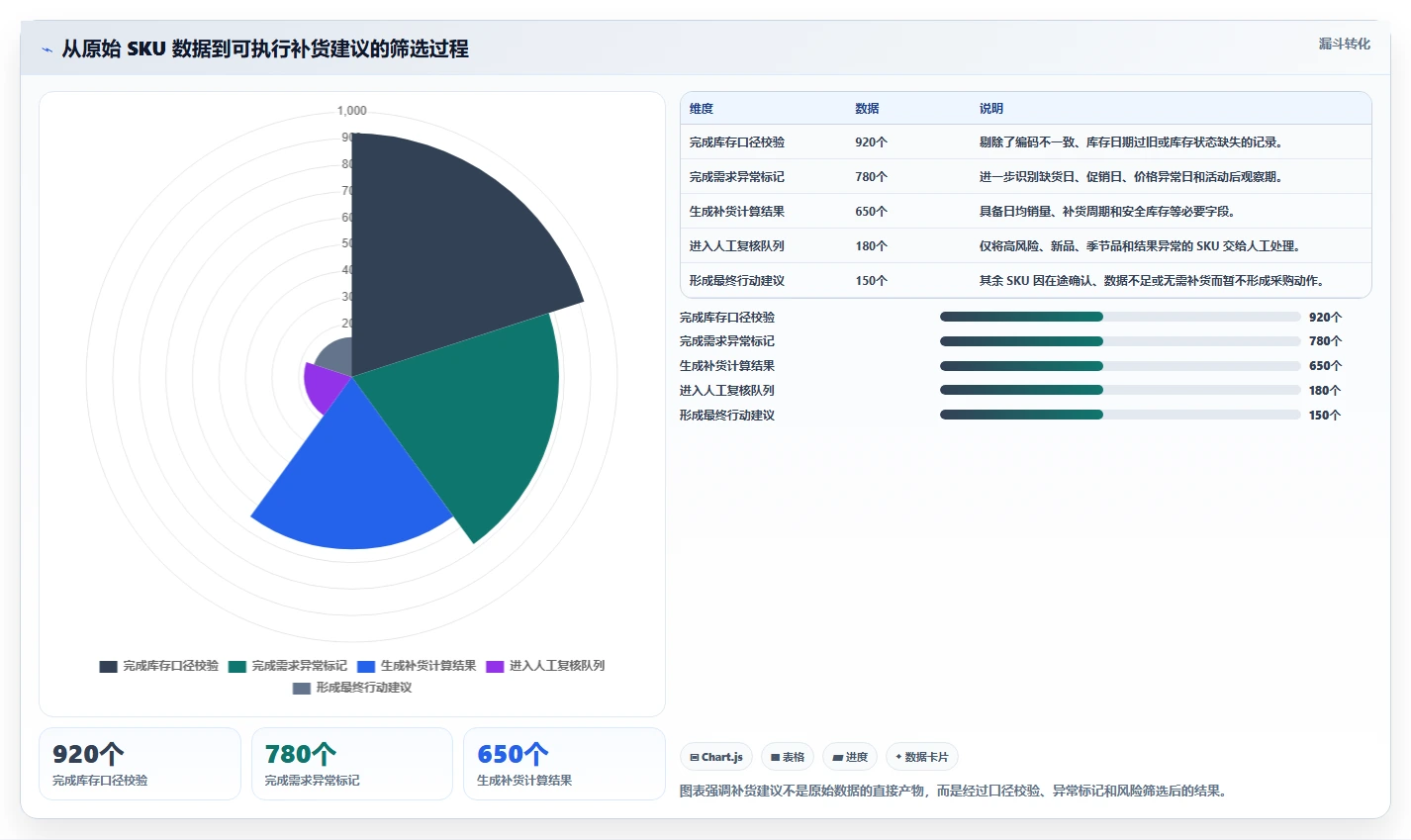
Task: Click the description starting with 其余 SKU 因在途确认
Action: tap(1155, 281)
